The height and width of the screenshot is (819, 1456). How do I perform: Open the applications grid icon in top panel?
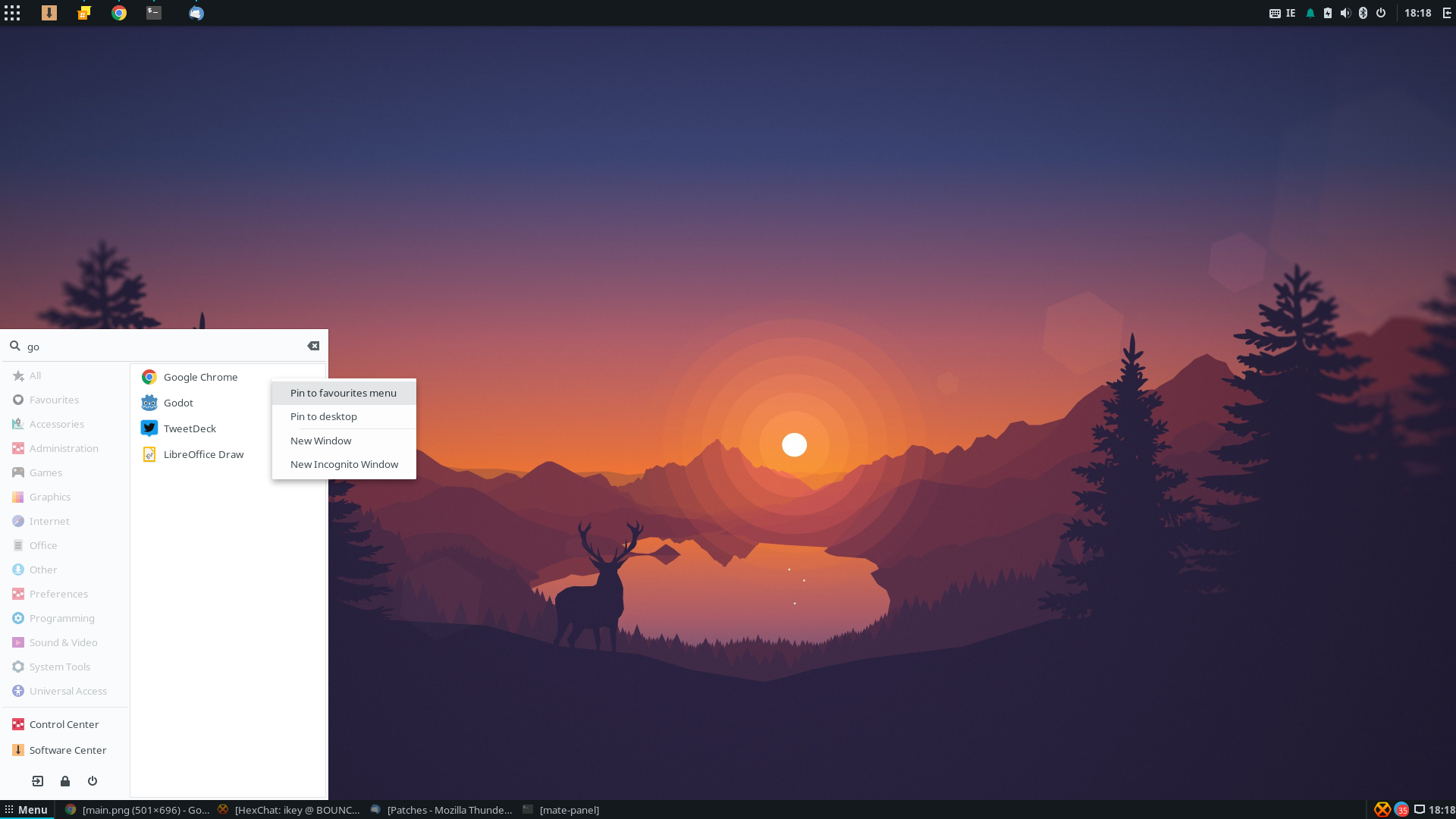tap(12, 13)
